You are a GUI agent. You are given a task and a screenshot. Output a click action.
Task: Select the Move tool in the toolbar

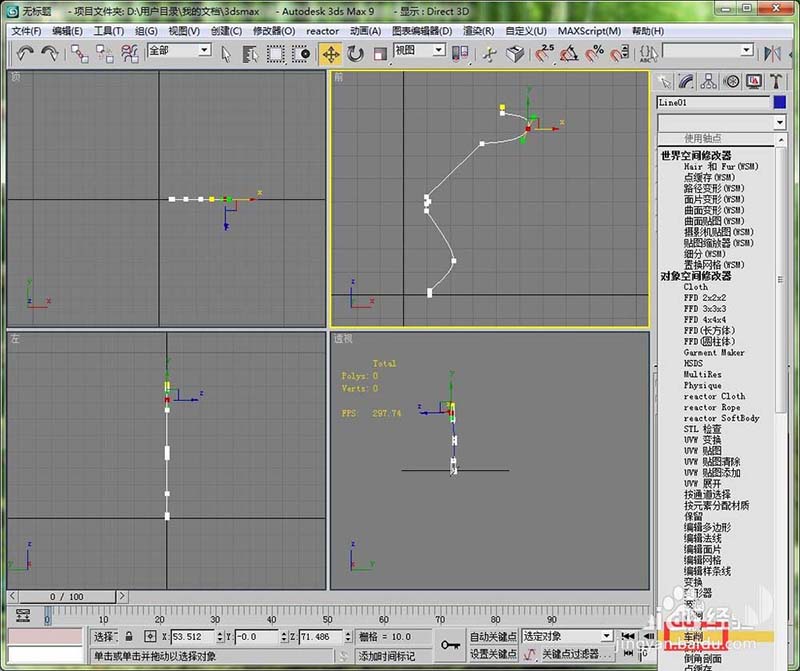(x=330, y=53)
